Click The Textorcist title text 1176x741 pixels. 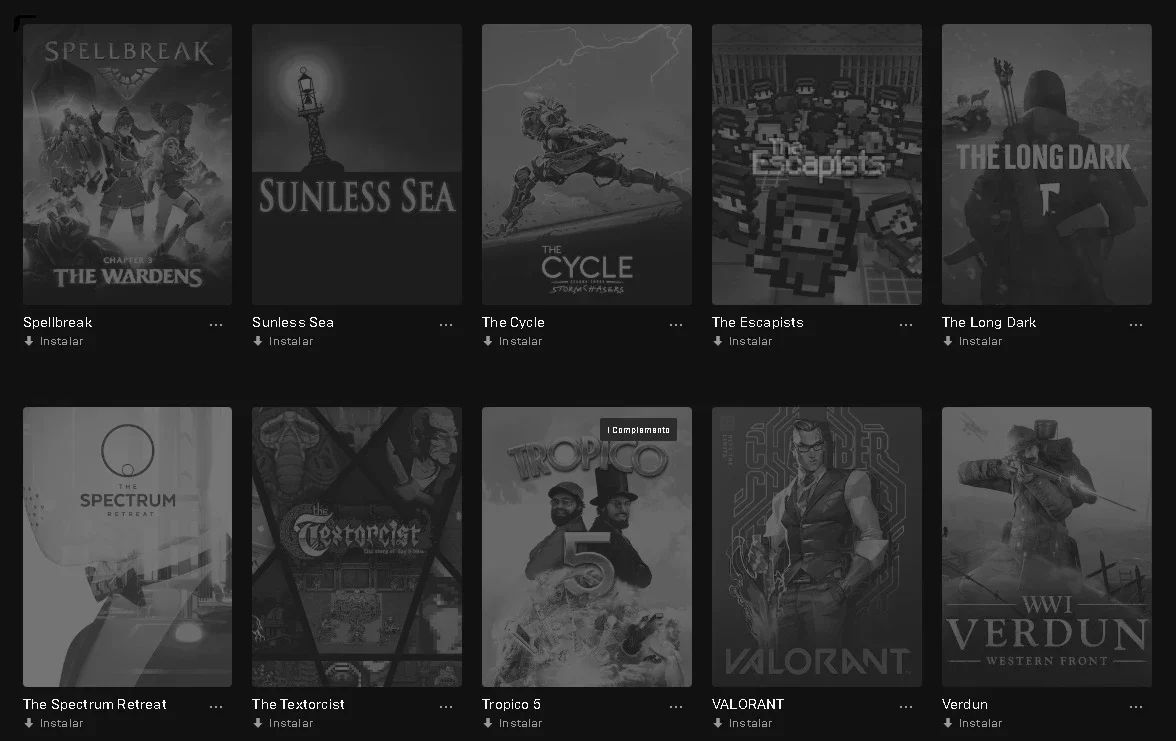click(298, 704)
